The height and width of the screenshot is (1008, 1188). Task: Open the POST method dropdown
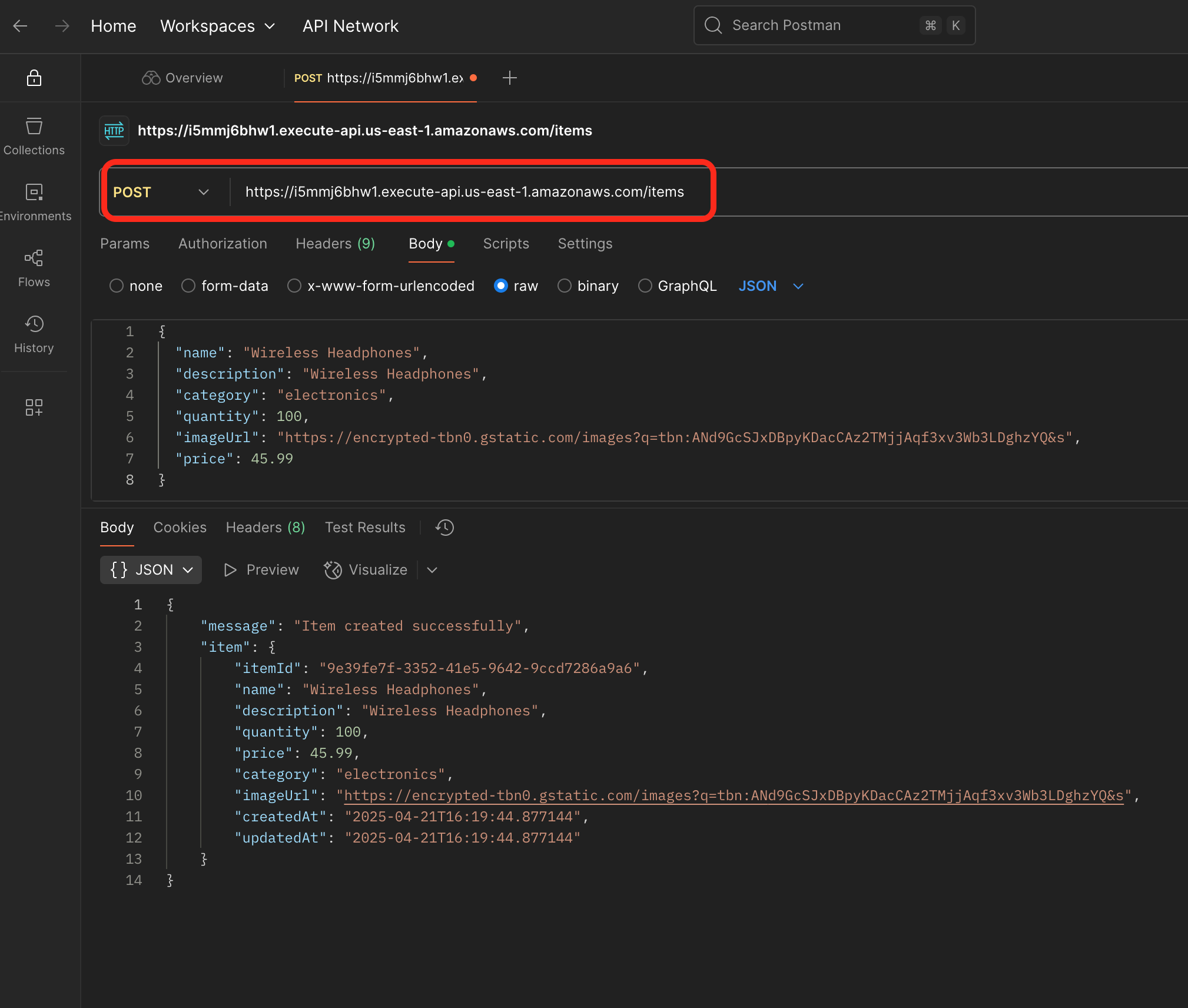161,193
